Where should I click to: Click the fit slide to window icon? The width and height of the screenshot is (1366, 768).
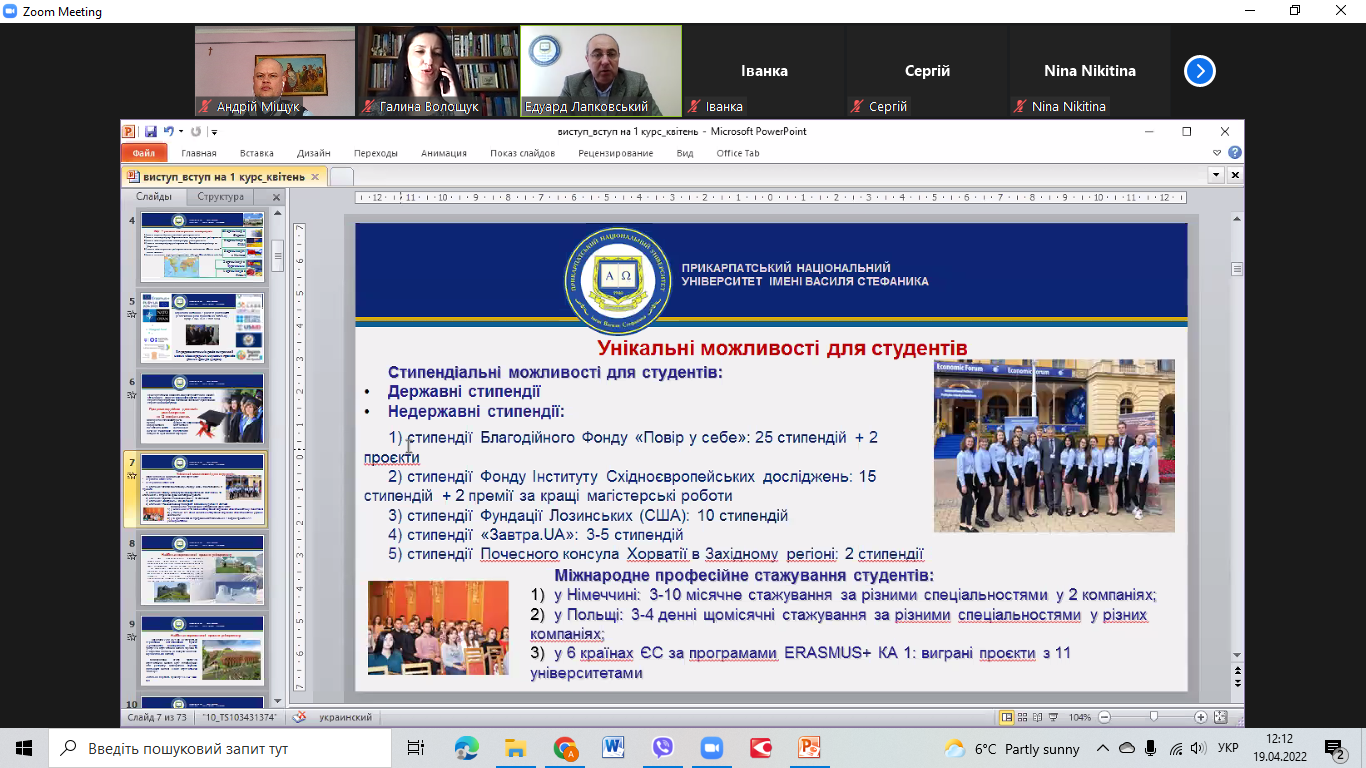(x=1220, y=717)
